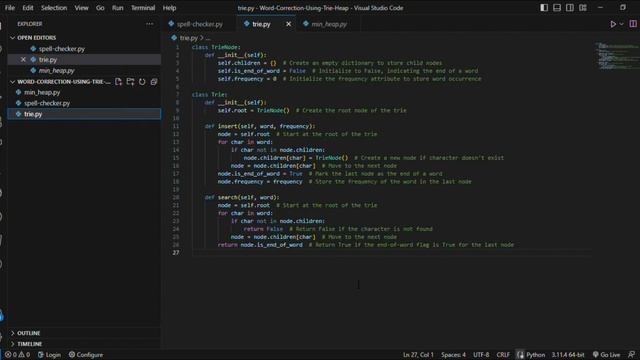Click the 'class Trie:' code line
The height and width of the screenshot is (360, 640).
pyautogui.click(x=210, y=95)
